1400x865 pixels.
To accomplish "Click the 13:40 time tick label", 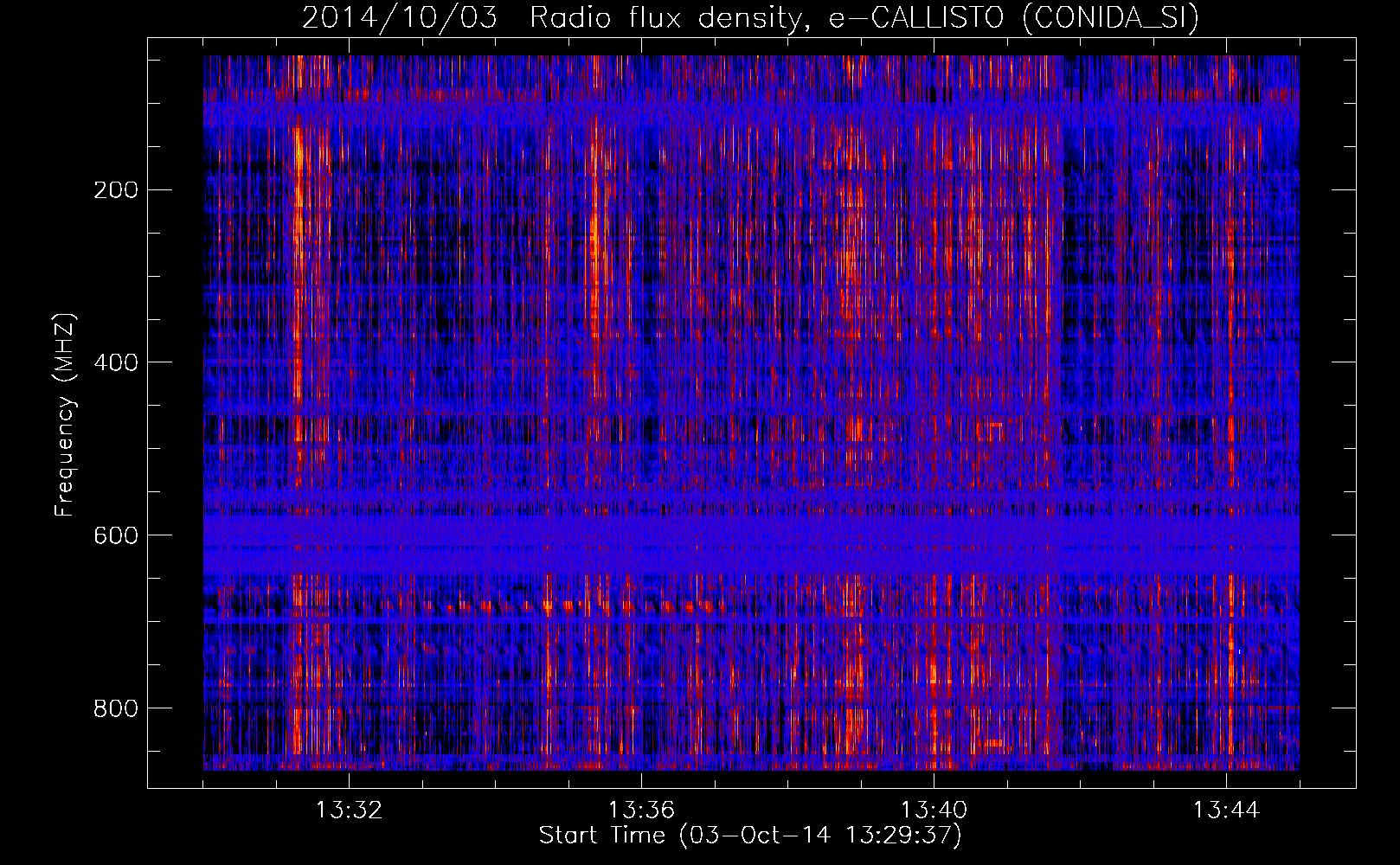I will tap(934, 811).
